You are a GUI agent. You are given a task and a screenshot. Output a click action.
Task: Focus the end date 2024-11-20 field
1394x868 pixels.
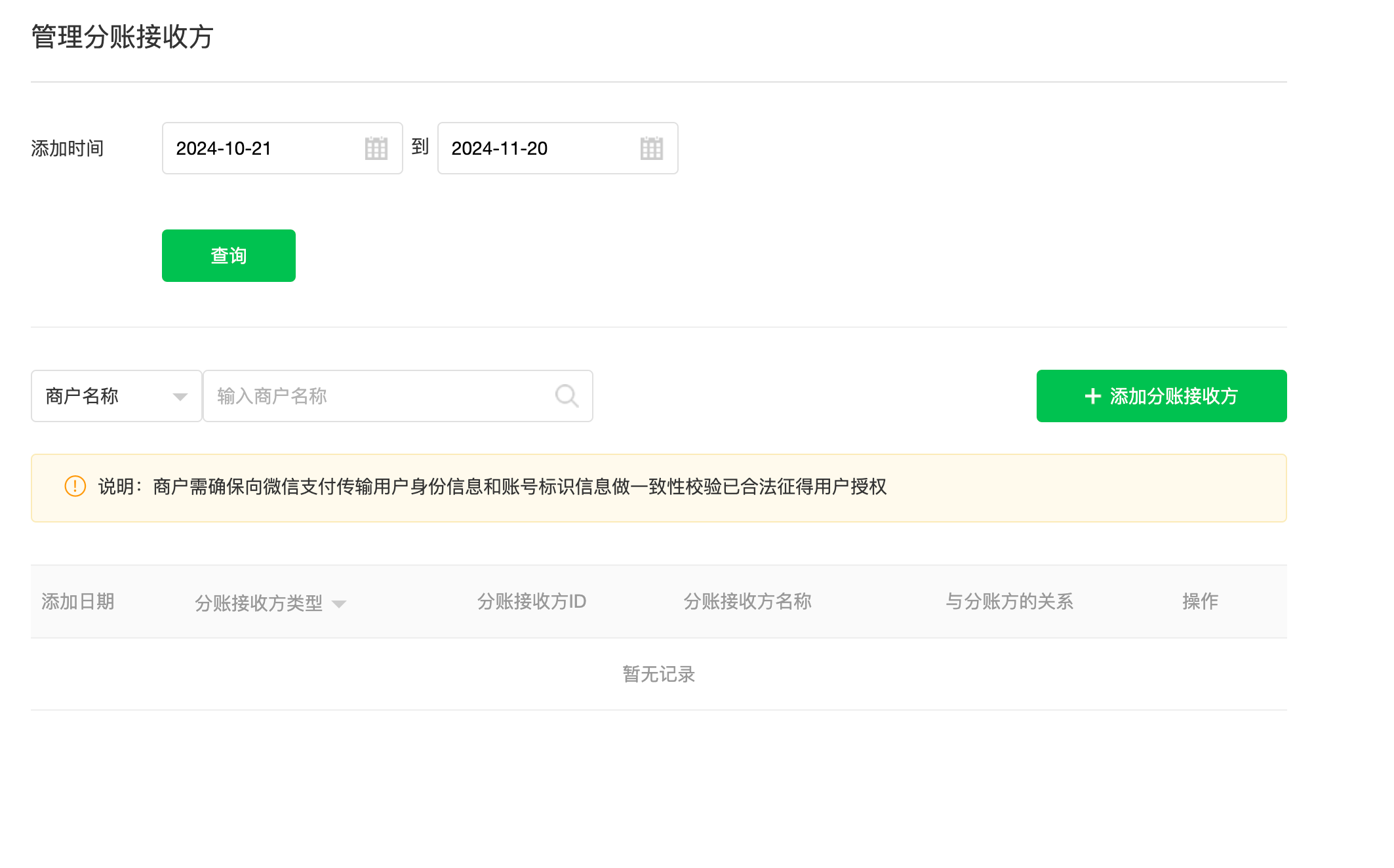pos(538,148)
